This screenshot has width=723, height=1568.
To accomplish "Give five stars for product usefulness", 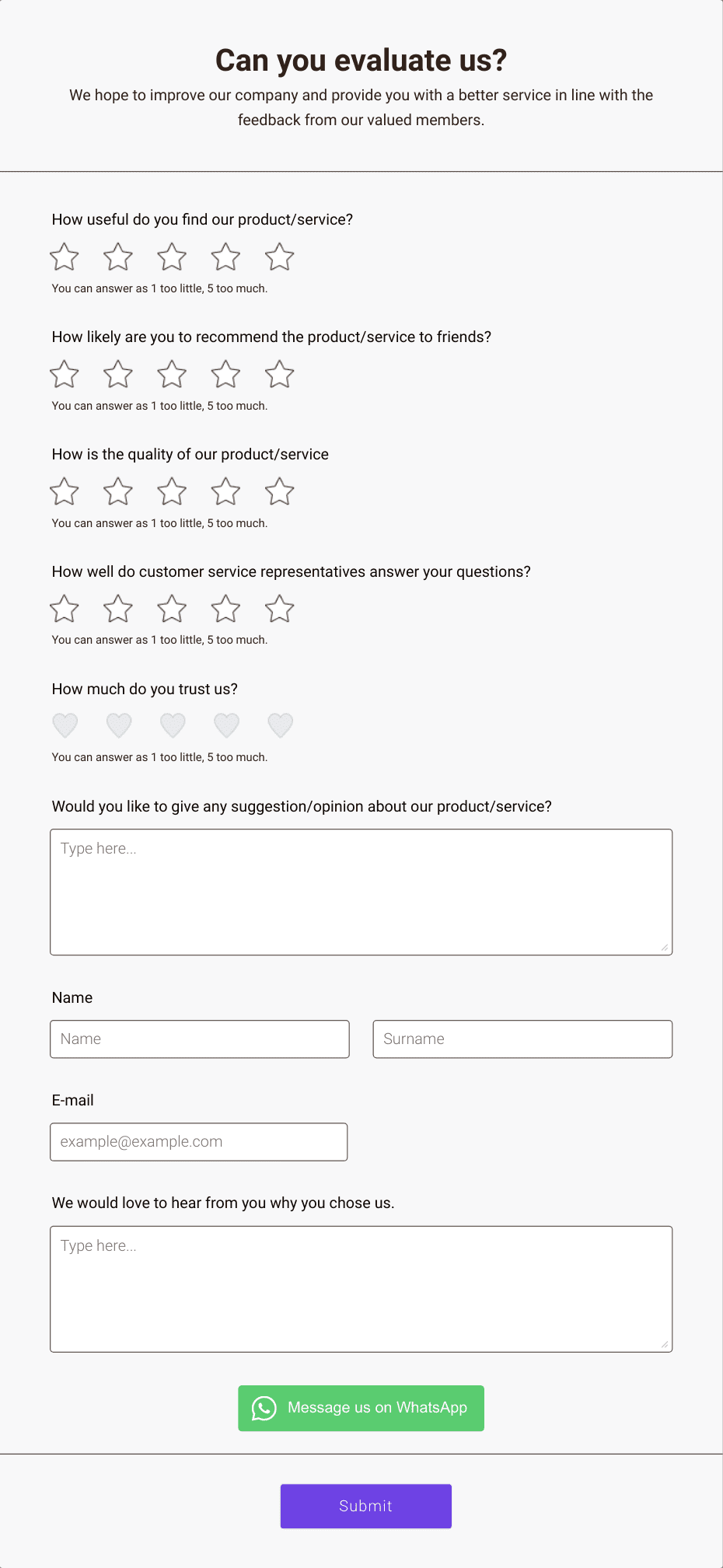I will pos(279,257).
